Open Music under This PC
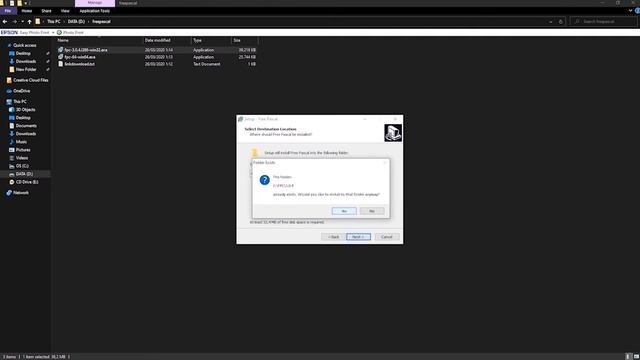Image resolution: width=640 pixels, height=360 pixels. pos(21,142)
